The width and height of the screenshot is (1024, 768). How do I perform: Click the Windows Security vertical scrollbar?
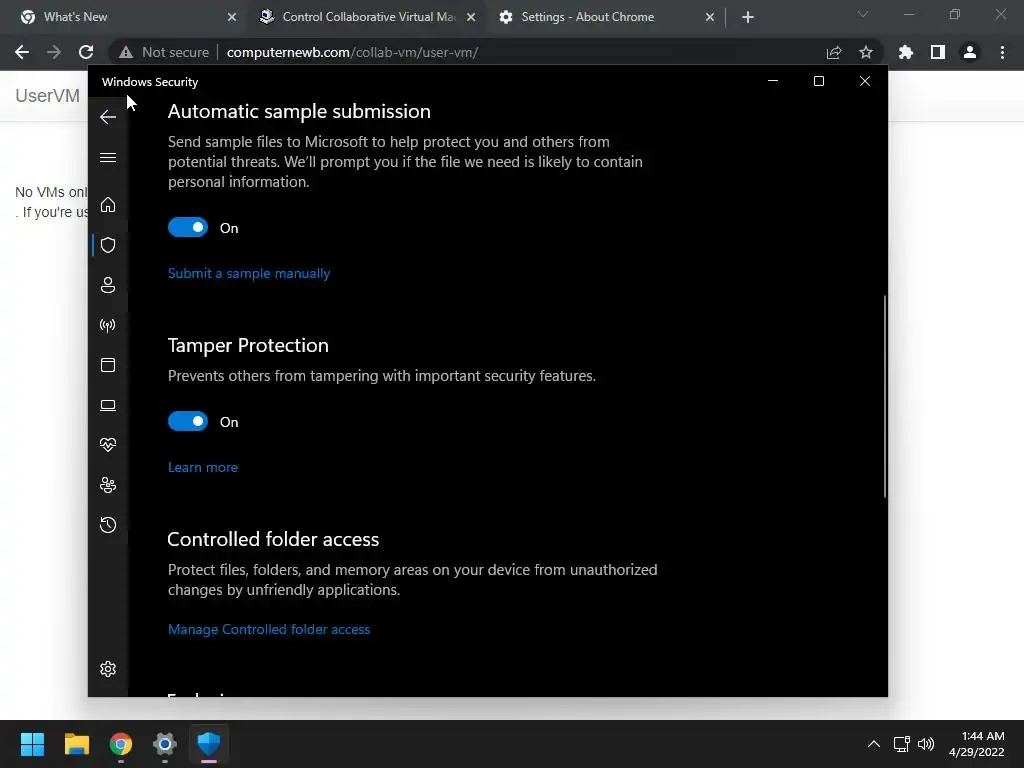pyautogui.click(x=885, y=396)
